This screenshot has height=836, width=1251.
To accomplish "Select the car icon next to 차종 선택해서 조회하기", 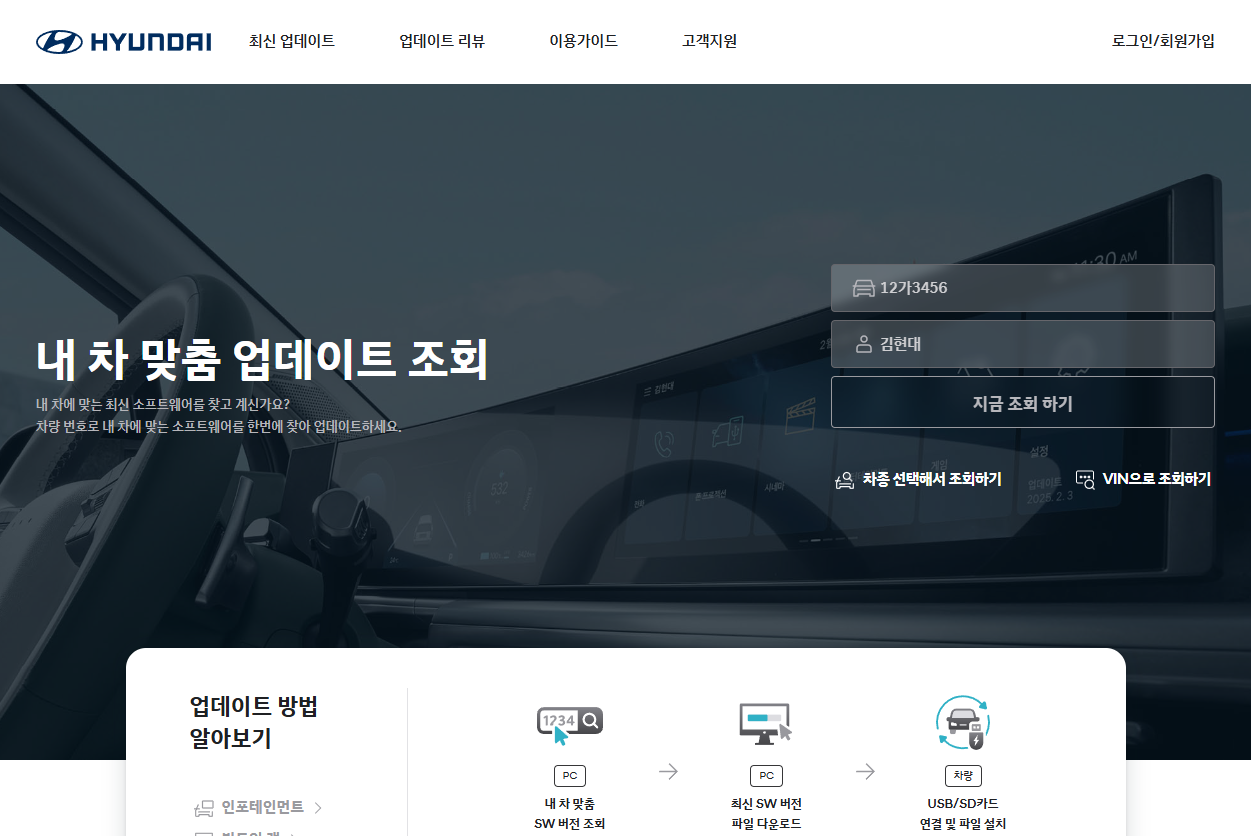I will [843, 479].
